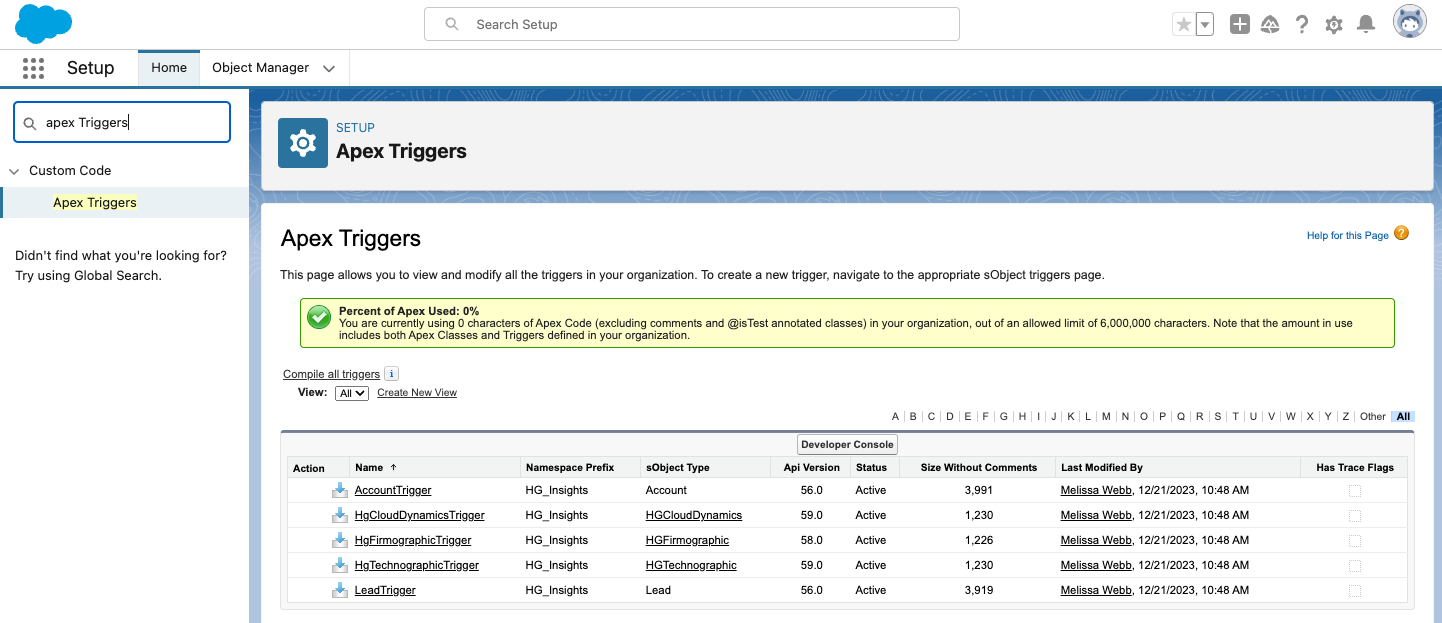1442x623 pixels.
Task: Open the App Launcher grid icon
Action: 33,68
